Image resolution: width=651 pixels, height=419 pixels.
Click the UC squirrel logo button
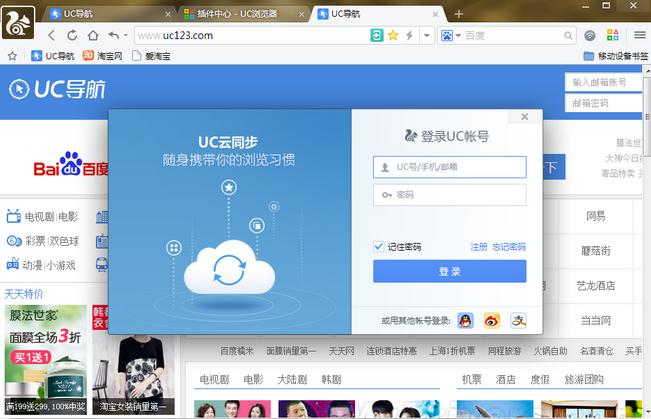coord(18,23)
